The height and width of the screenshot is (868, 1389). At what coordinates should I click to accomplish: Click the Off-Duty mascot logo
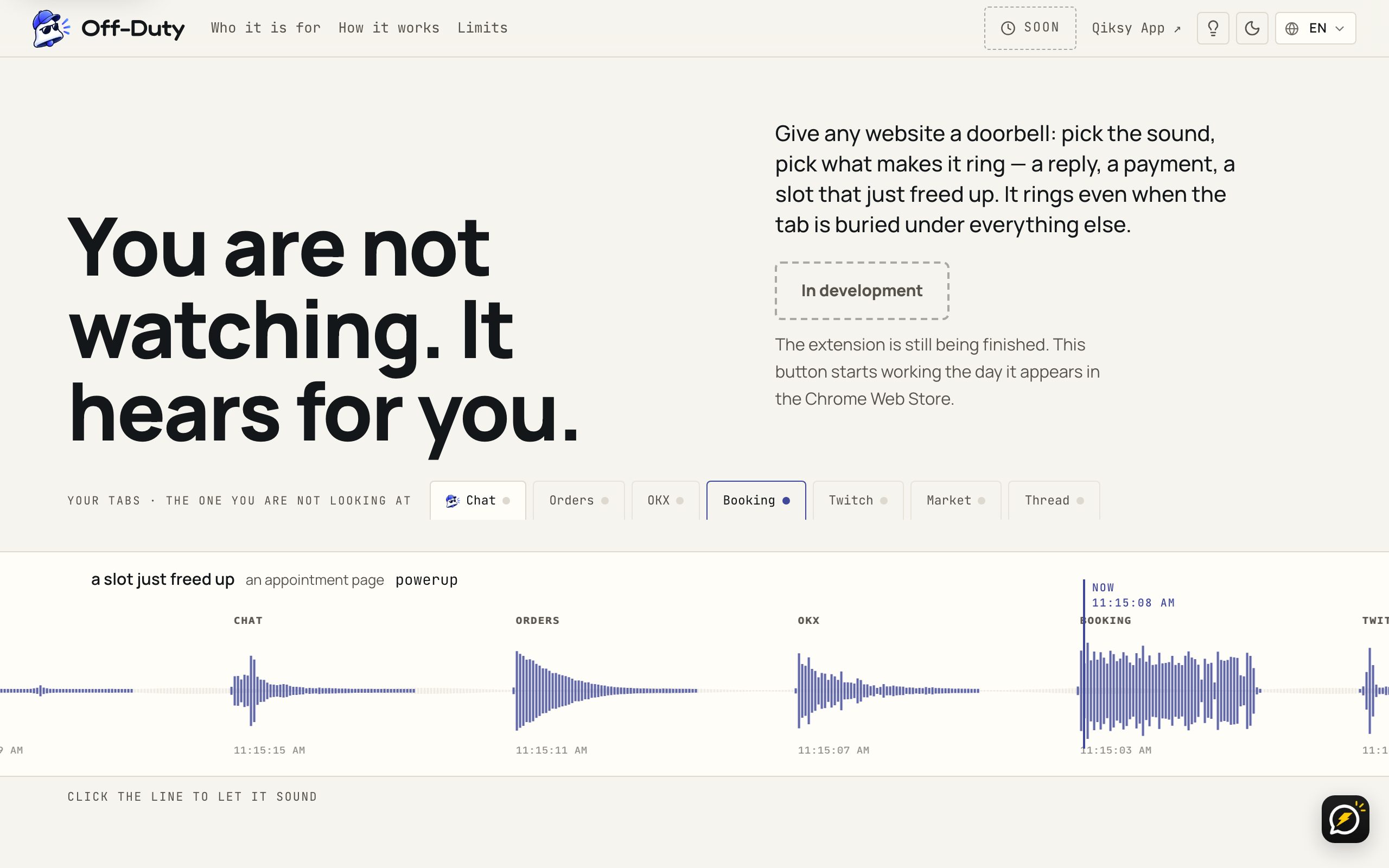coord(51,28)
